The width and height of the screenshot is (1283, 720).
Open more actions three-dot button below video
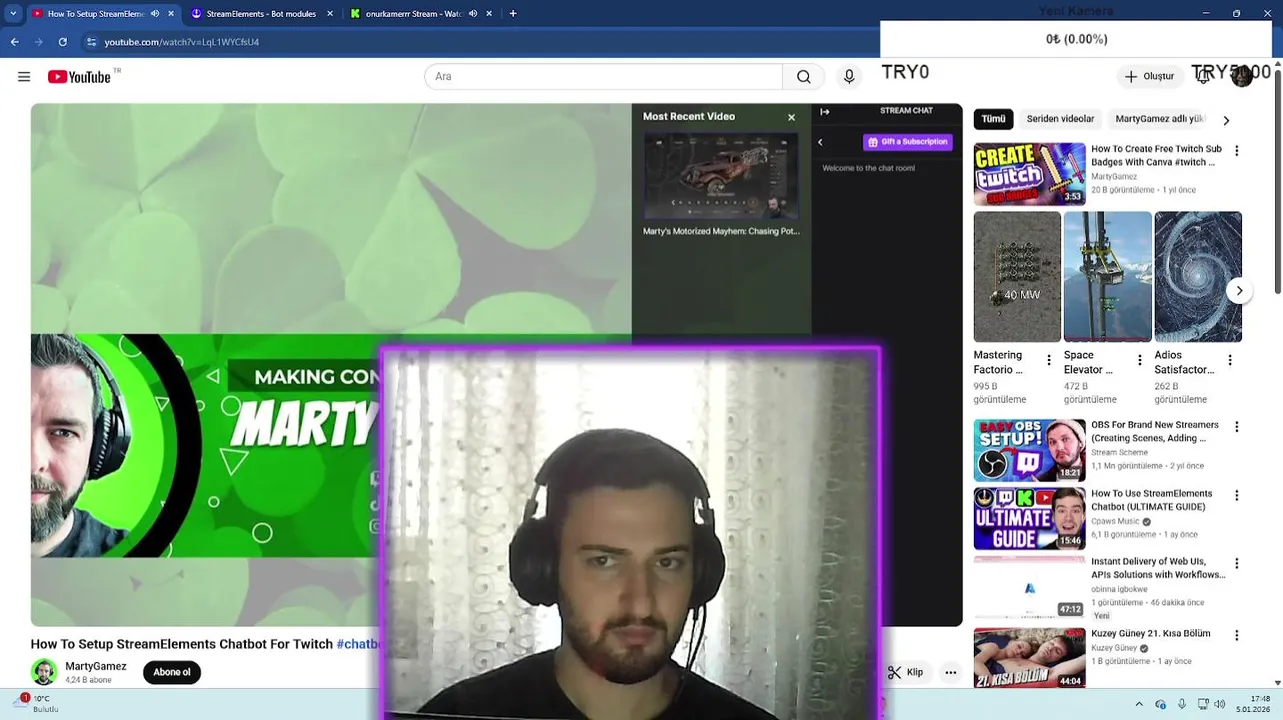[x=951, y=672]
